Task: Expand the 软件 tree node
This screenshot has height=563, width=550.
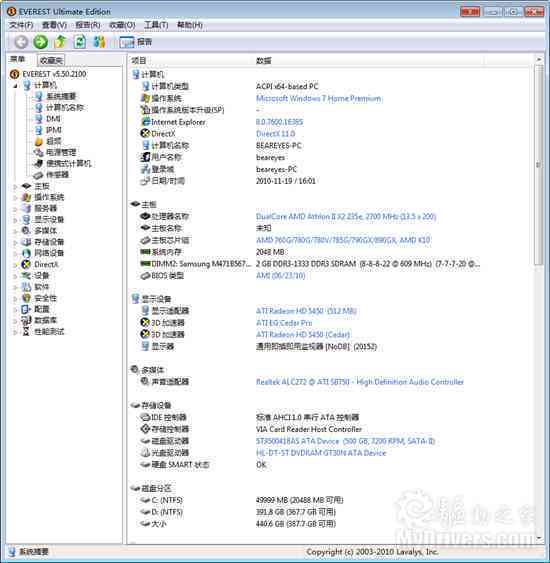Action: coord(15,287)
